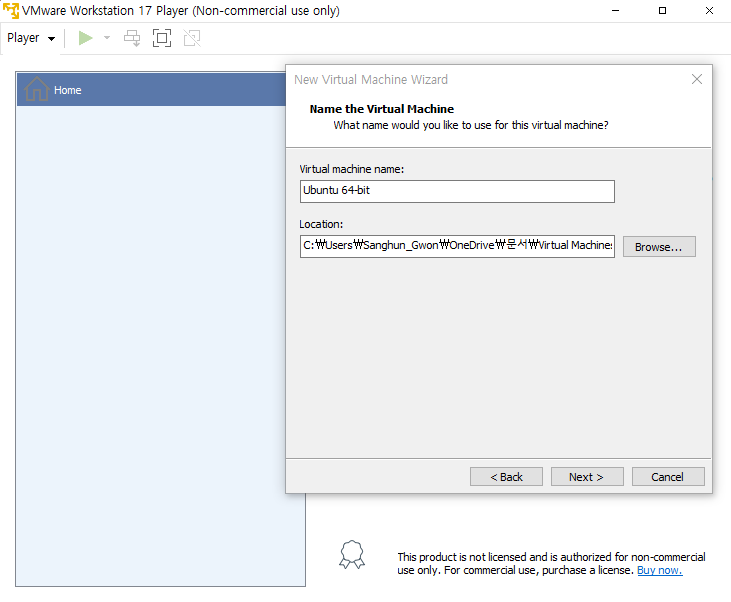Enter full screen mode icon
731x602 pixels.
coord(162,38)
